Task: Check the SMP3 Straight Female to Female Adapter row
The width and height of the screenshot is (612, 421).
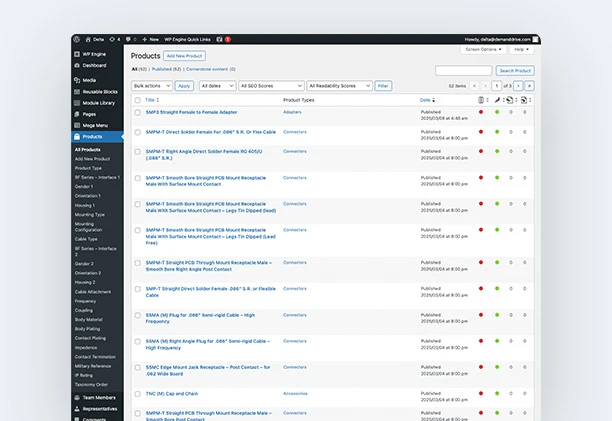Action: pyautogui.click(x=138, y=113)
